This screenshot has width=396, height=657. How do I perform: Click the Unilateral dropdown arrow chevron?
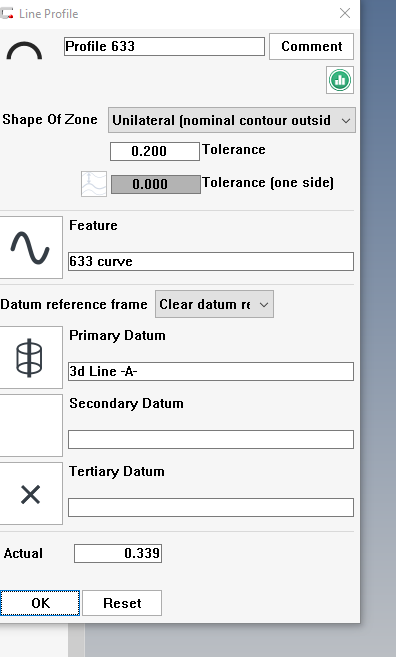click(x=346, y=121)
